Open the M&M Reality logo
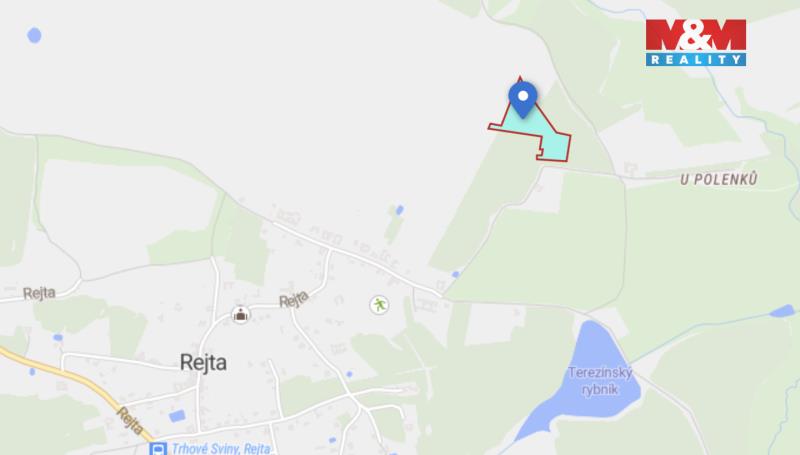Screen dimensions: 800x455 tap(696, 43)
